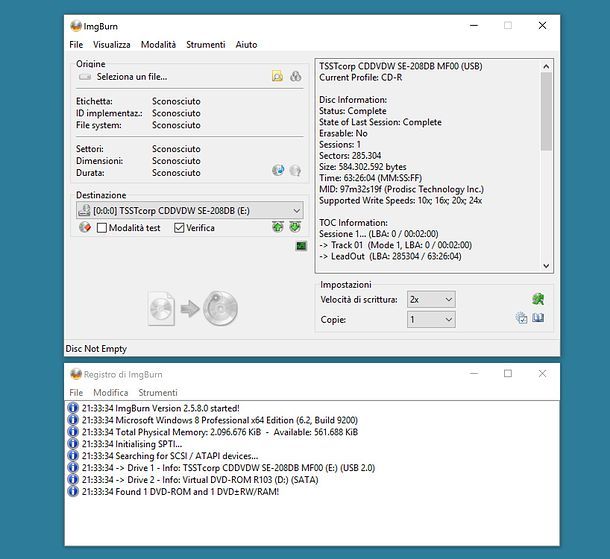
Task: Click the Registro di ImgBurn window icon
Action: point(76,374)
